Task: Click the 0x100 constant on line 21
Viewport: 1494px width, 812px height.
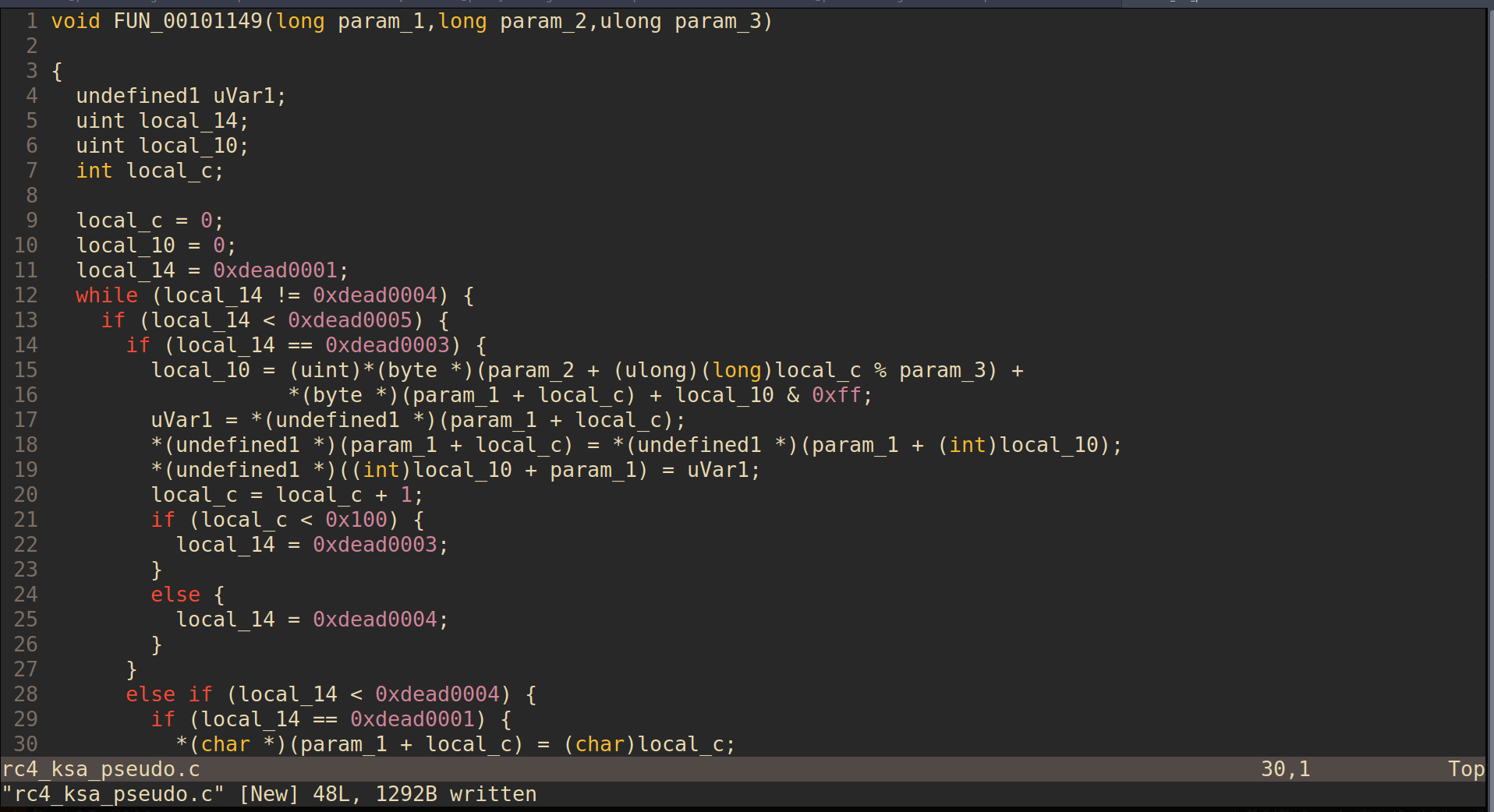Action: [356, 520]
